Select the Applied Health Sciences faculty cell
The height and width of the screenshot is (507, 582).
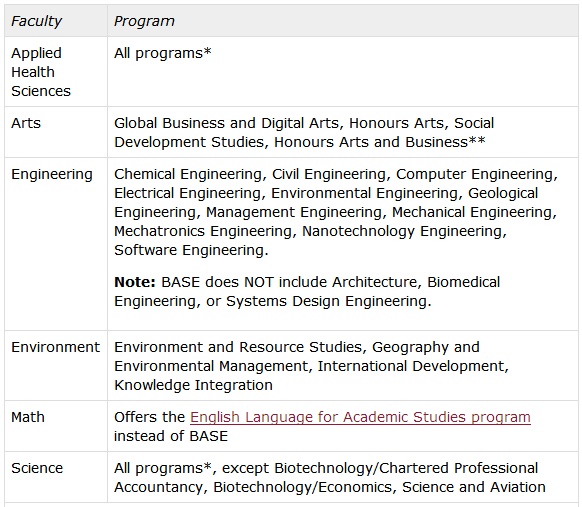56,72
